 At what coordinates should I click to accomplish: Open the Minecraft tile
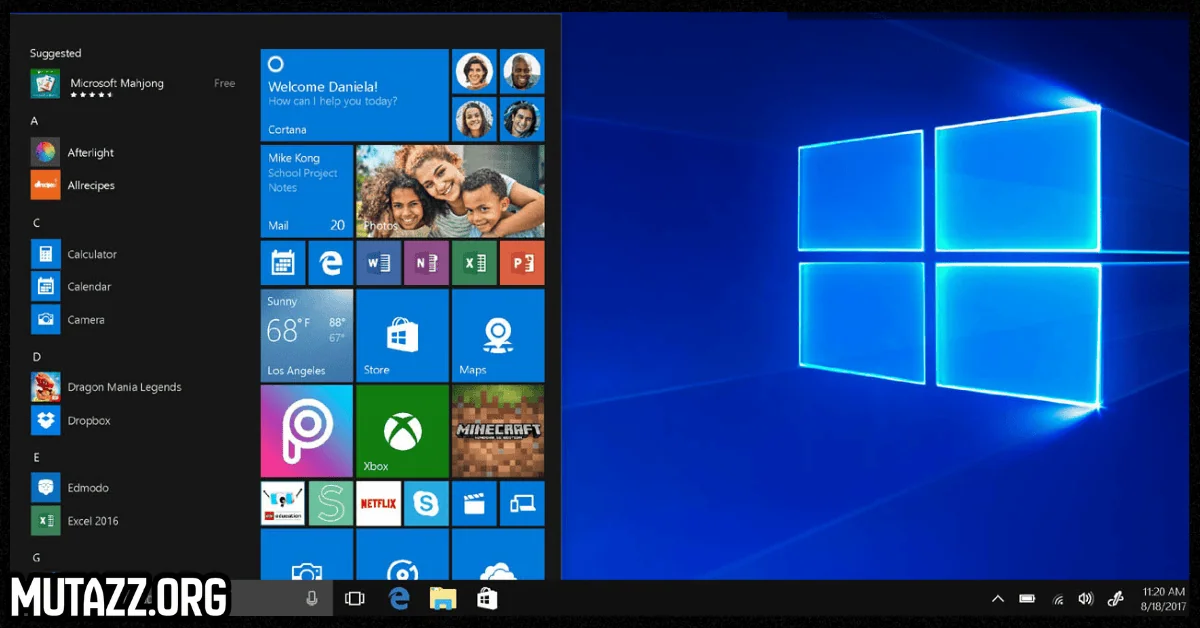pos(498,431)
